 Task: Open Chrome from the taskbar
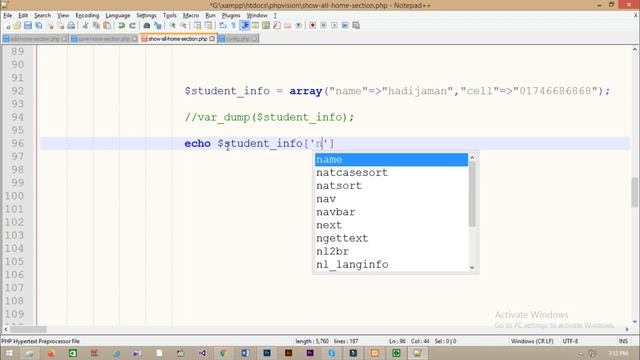[223, 353]
